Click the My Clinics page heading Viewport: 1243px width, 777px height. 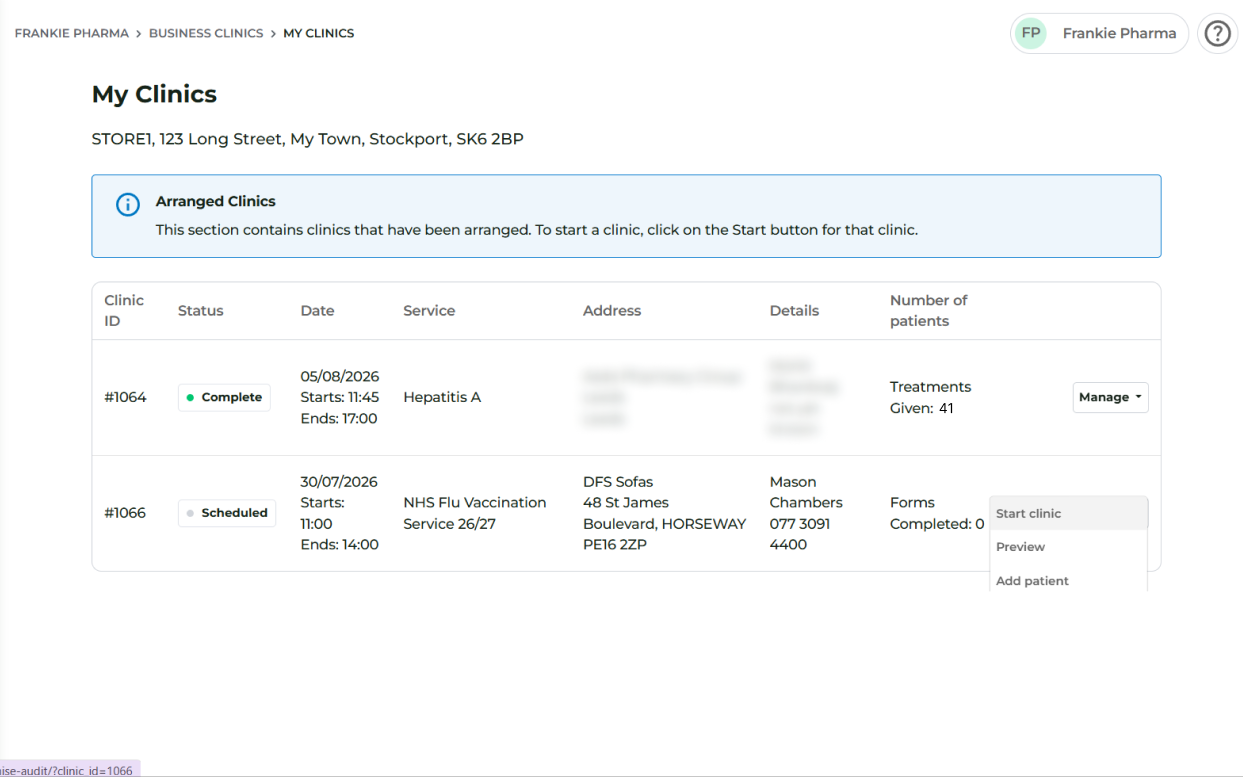tap(154, 94)
